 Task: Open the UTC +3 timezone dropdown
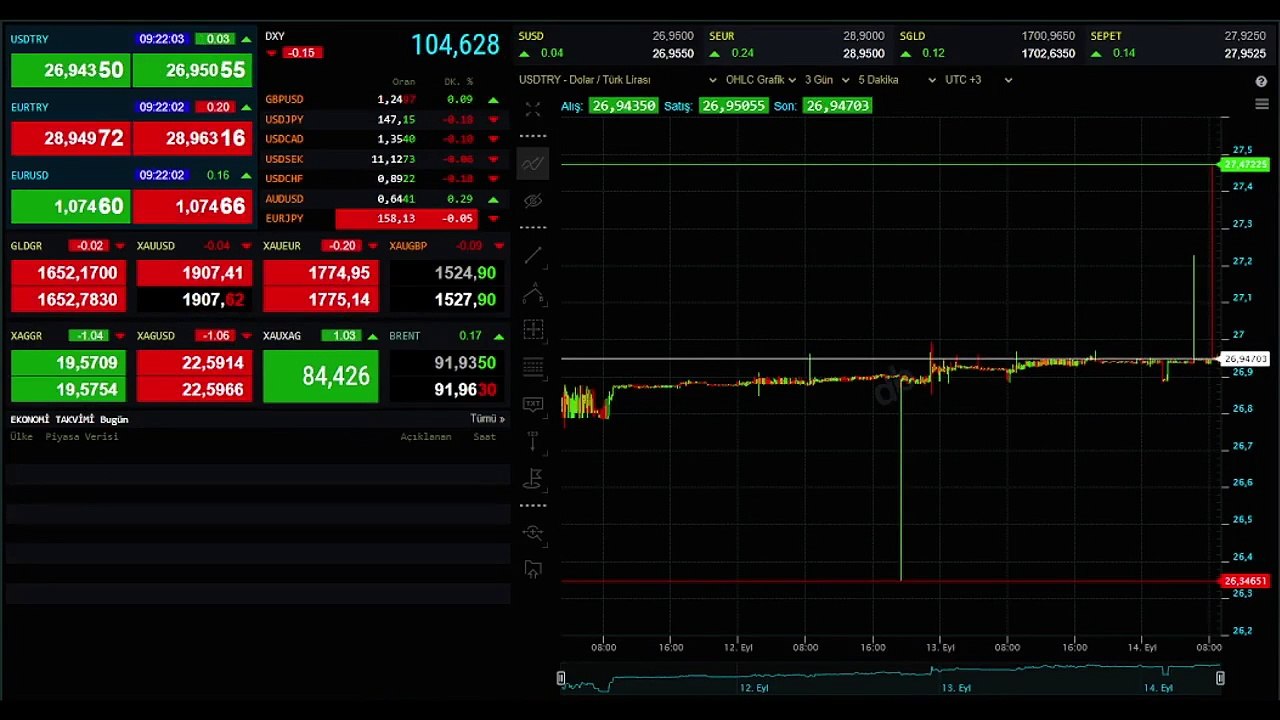pyautogui.click(x=978, y=80)
